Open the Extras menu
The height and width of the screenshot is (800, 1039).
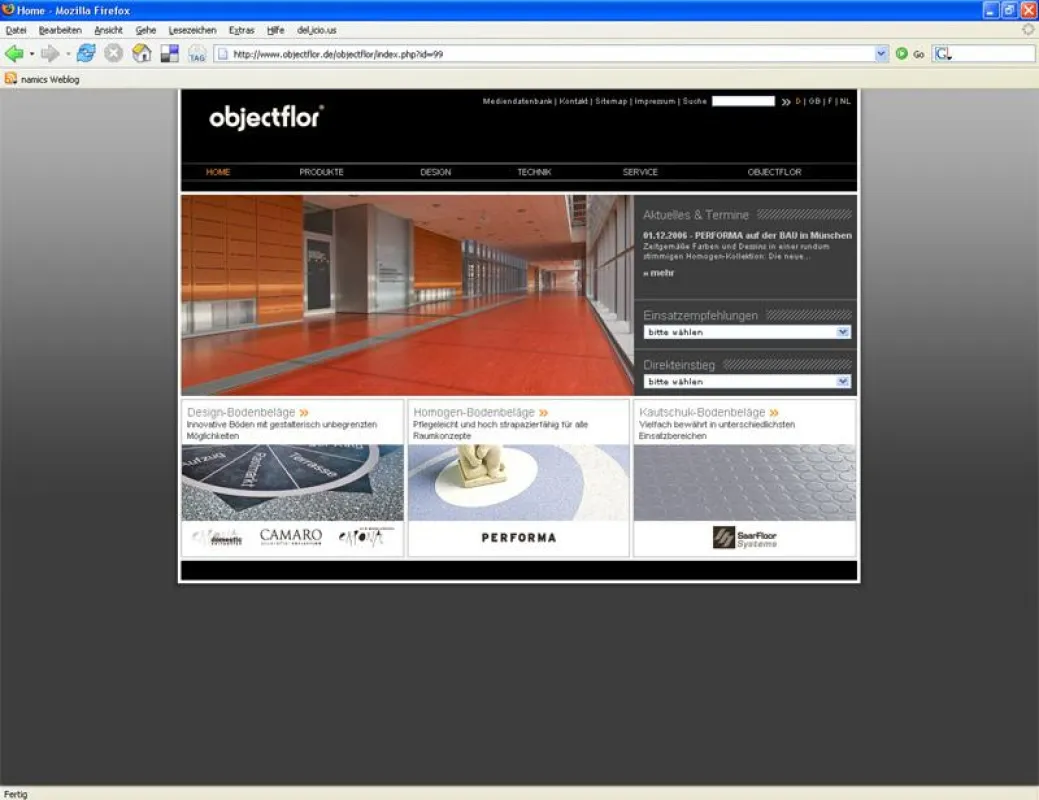pos(241,30)
